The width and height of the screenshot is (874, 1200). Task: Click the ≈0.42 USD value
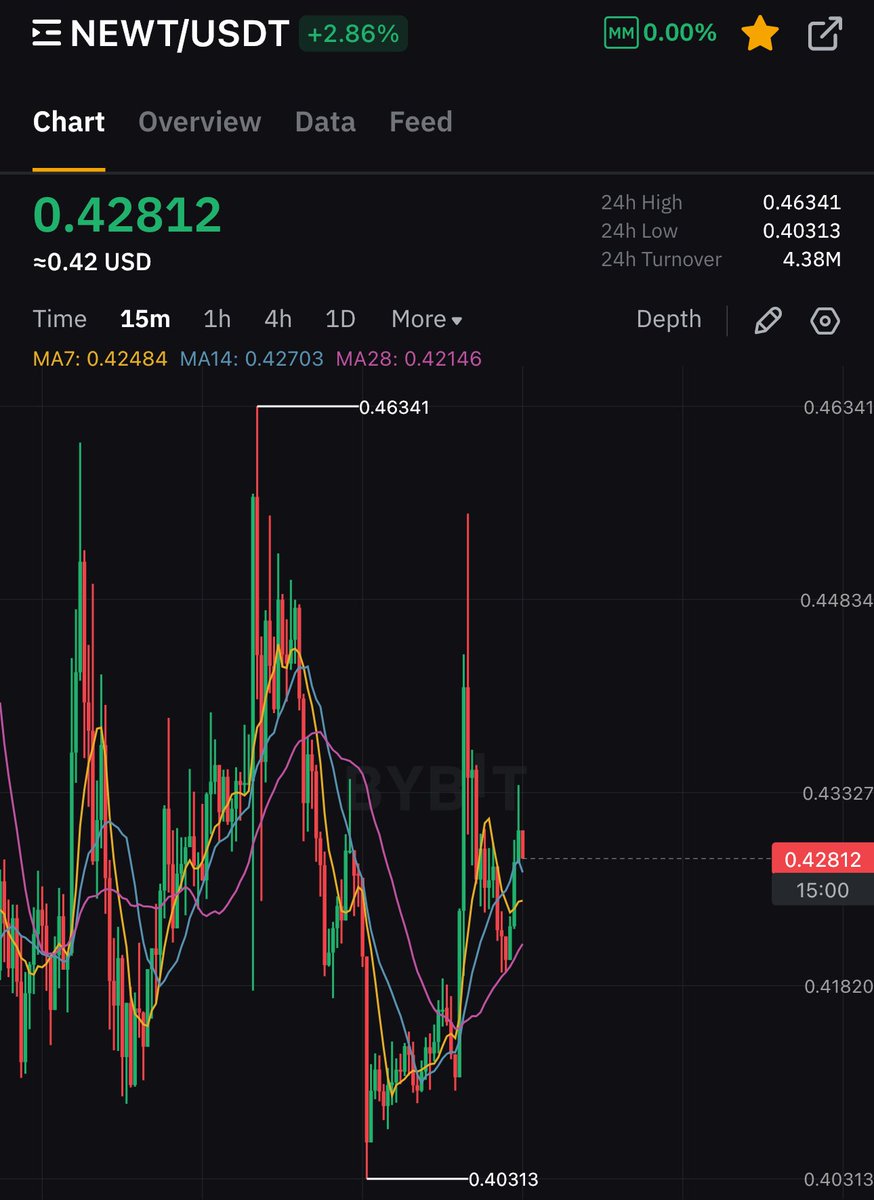(92, 262)
